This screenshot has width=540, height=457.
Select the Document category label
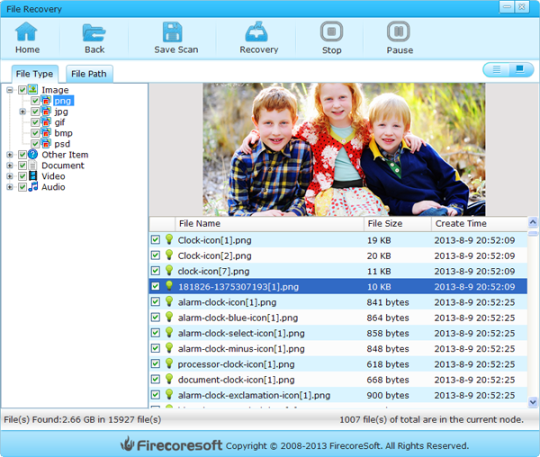pyautogui.click(x=63, y=166)
